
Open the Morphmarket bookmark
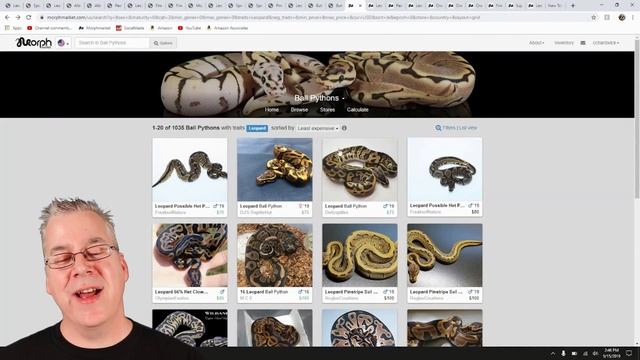(x=94, y=28)
